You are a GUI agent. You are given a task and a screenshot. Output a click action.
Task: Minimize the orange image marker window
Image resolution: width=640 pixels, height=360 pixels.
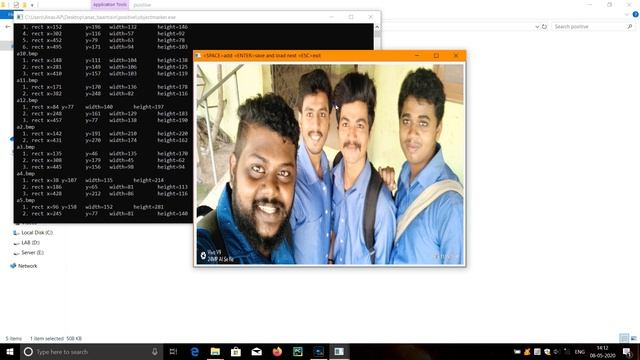(417, 56)
